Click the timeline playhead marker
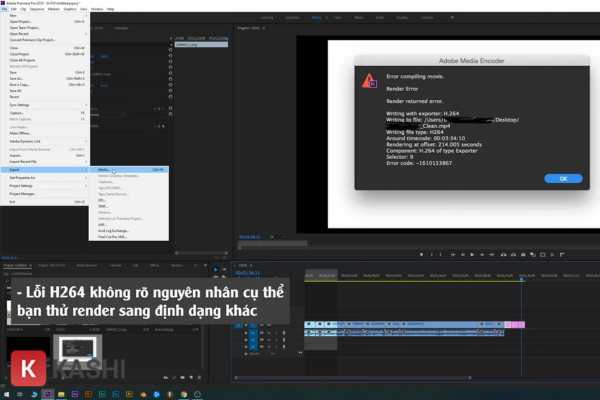Image resolution: width=600 pixels, height=400 pixels. tap(521, 279)
